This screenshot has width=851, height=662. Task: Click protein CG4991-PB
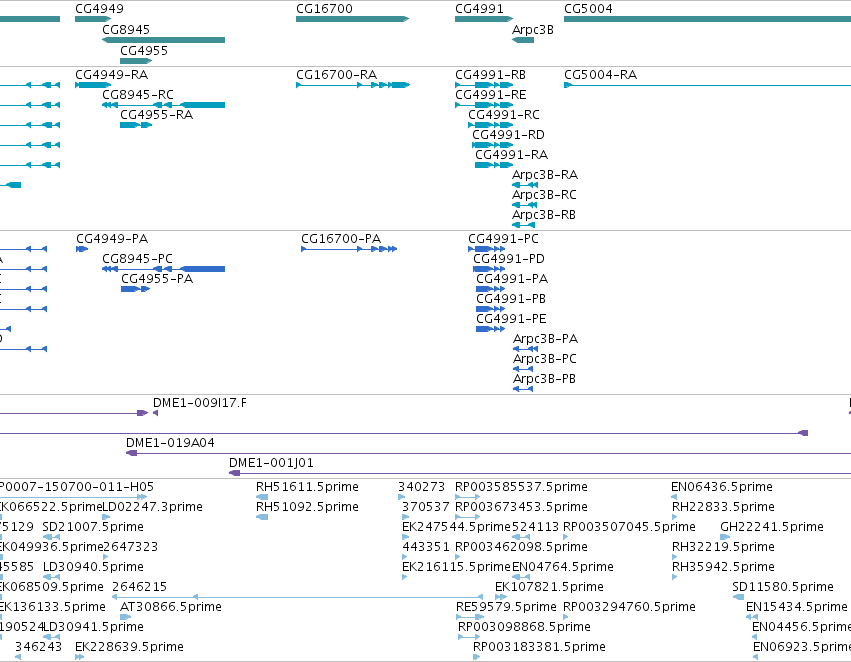(x=511, y=299)
